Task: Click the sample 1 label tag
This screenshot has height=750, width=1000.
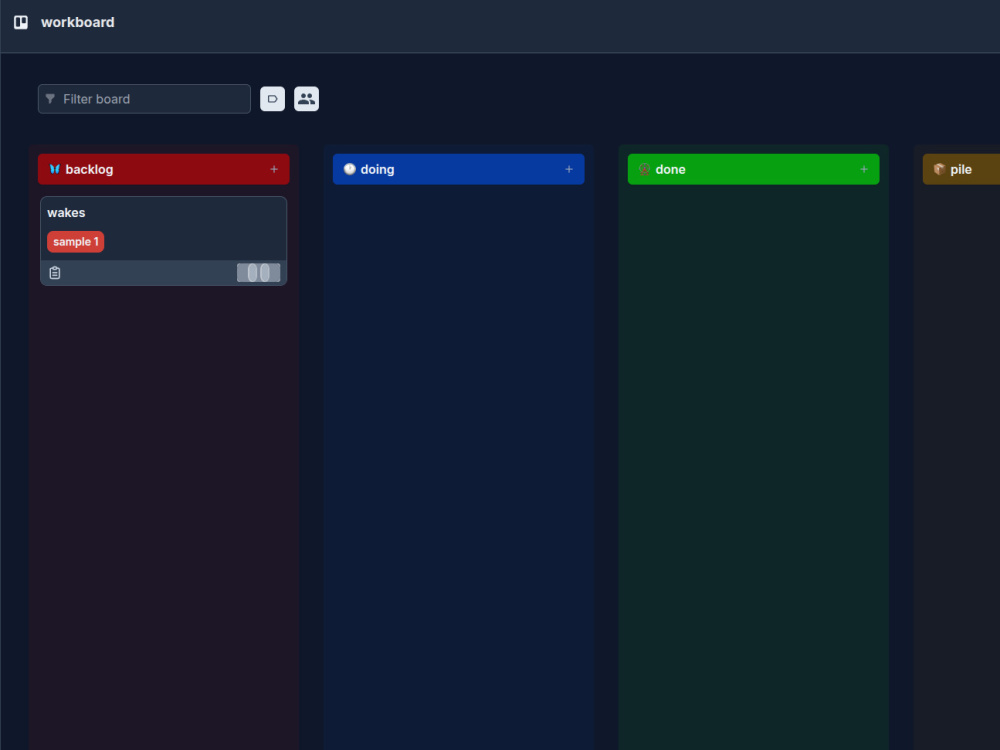Action: point(75,242)
